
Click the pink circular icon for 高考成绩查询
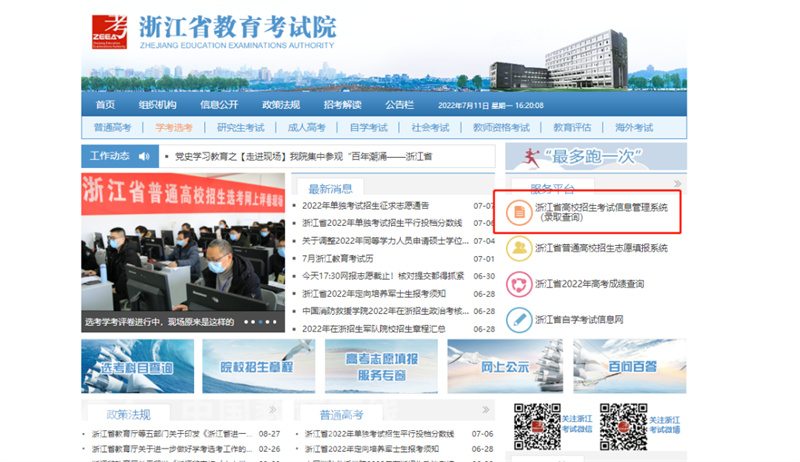(519, 284)
